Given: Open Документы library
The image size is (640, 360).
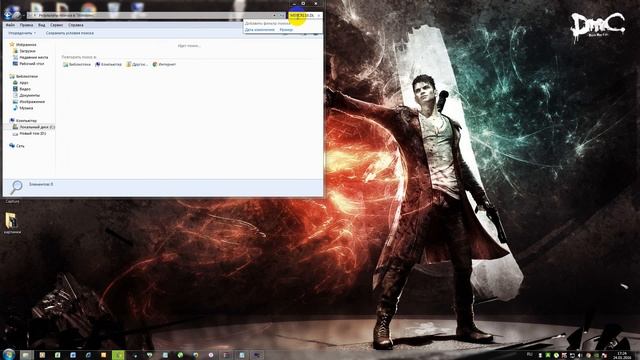Looking at the screenshot, I should (30, 95).
